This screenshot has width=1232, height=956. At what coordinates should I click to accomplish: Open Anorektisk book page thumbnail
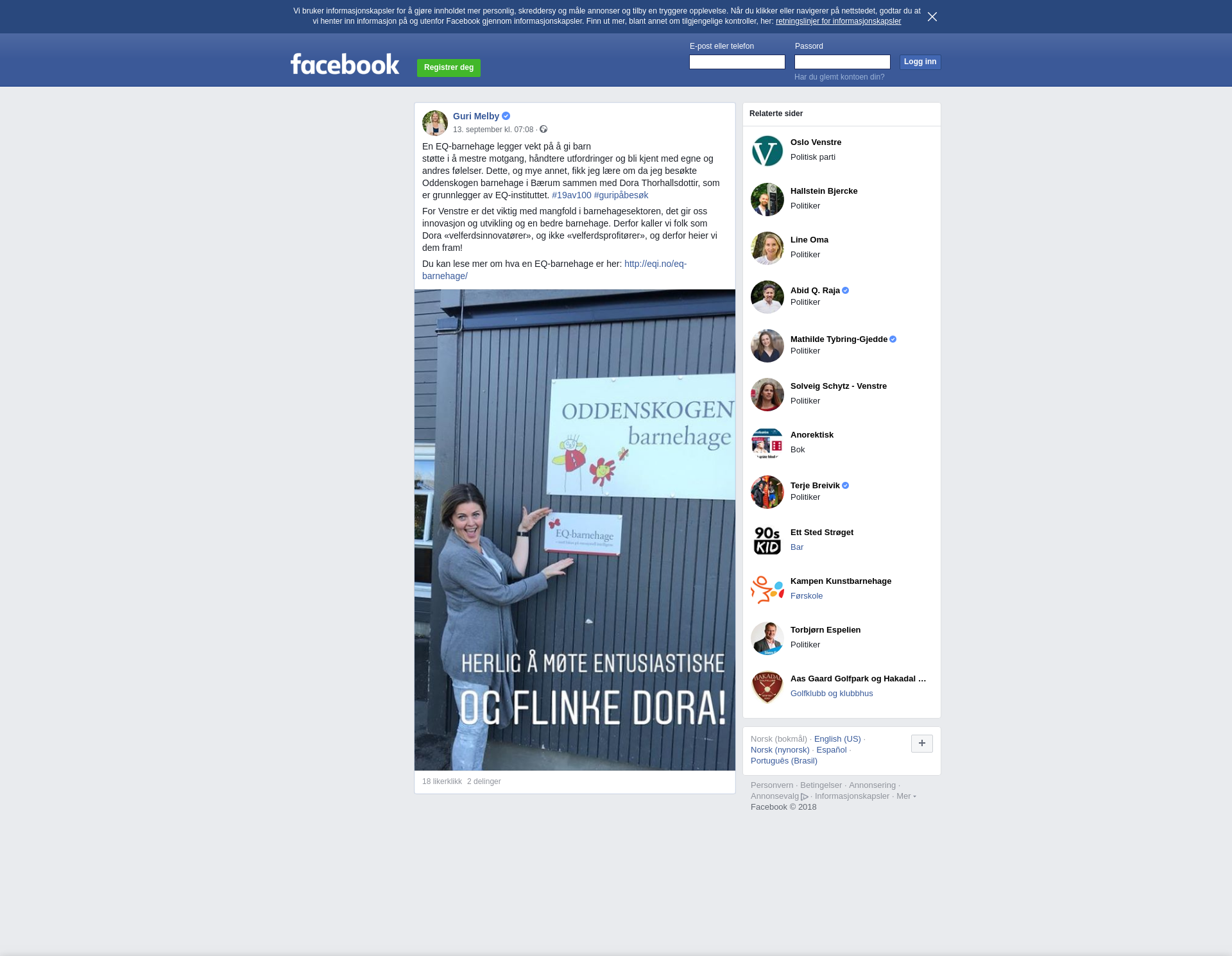coord(767,443)
